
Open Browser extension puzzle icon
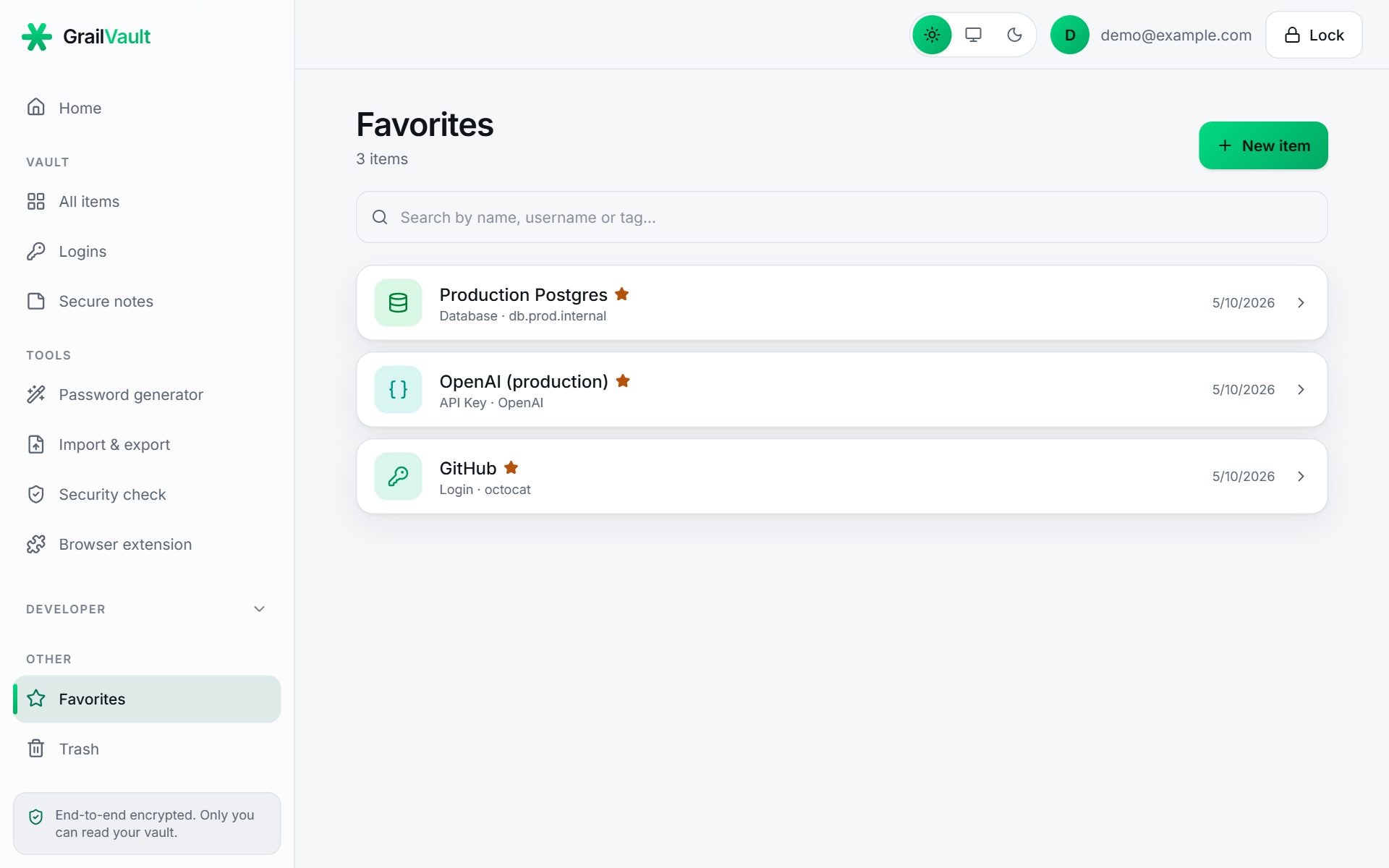click(x=36, y=544)
